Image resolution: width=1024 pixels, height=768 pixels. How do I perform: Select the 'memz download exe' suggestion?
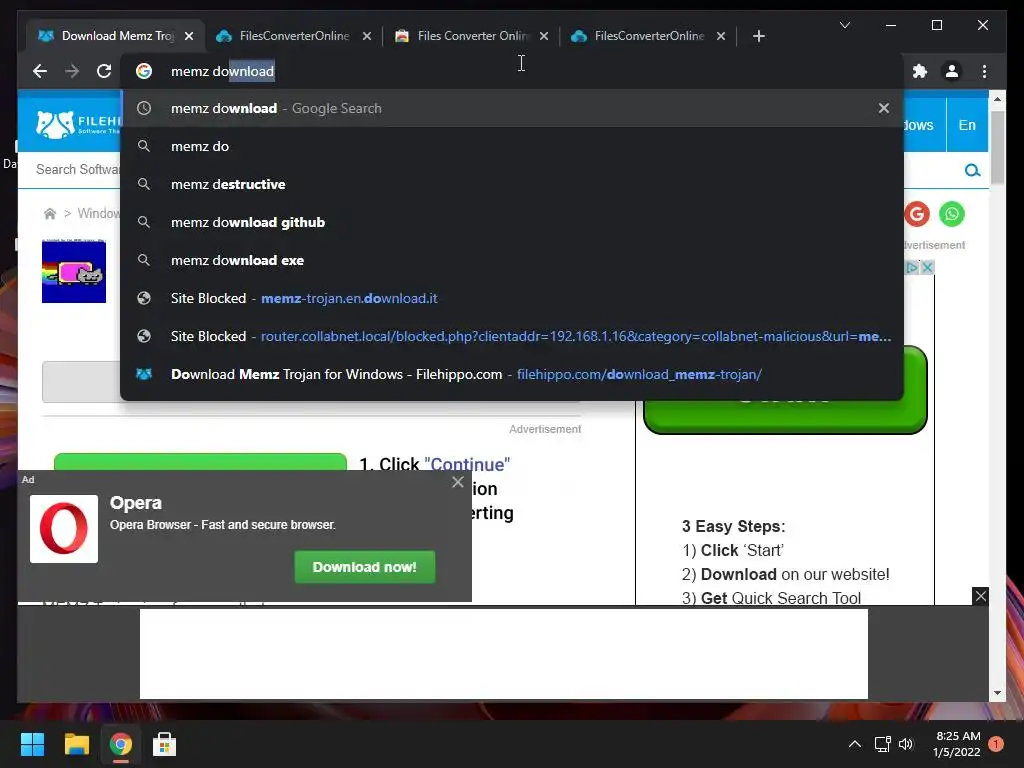pyautogui.click(x=512, y=260)
